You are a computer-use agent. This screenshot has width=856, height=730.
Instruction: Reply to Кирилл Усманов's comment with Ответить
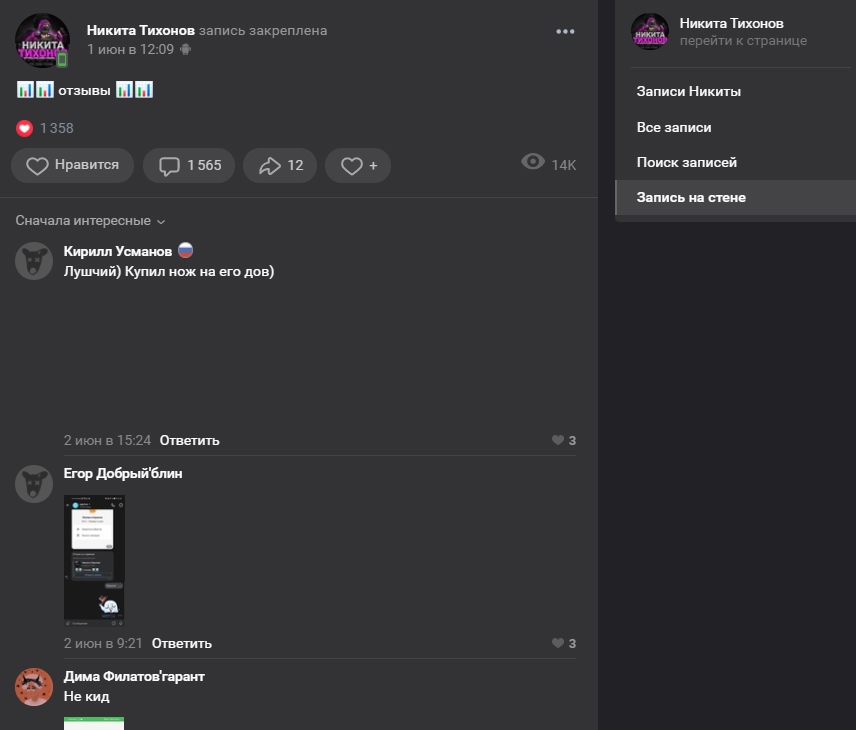point(189,440)
